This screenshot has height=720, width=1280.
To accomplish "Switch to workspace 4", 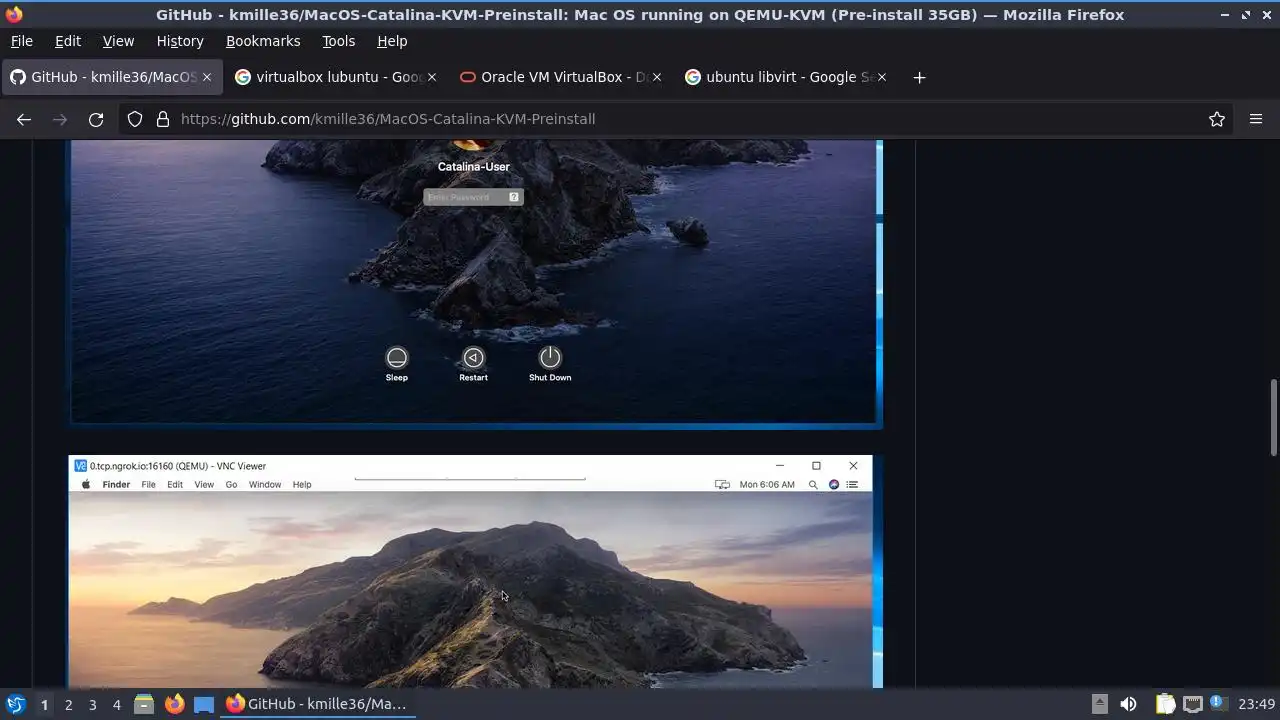I will (116, 705).
